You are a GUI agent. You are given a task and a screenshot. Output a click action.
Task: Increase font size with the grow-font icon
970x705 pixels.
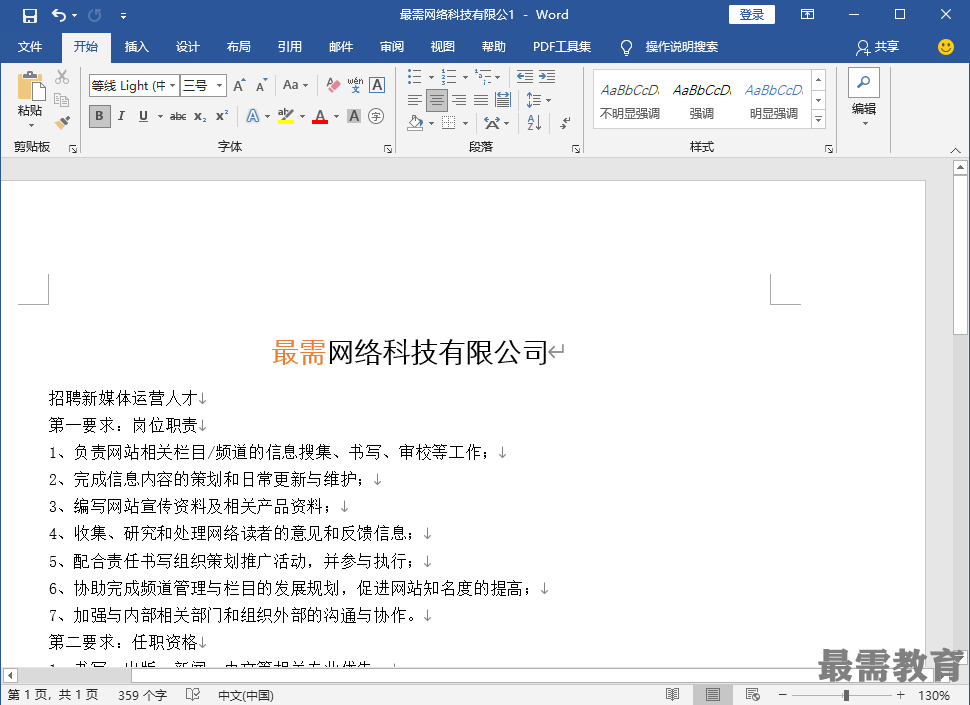(x=239, y=85)
